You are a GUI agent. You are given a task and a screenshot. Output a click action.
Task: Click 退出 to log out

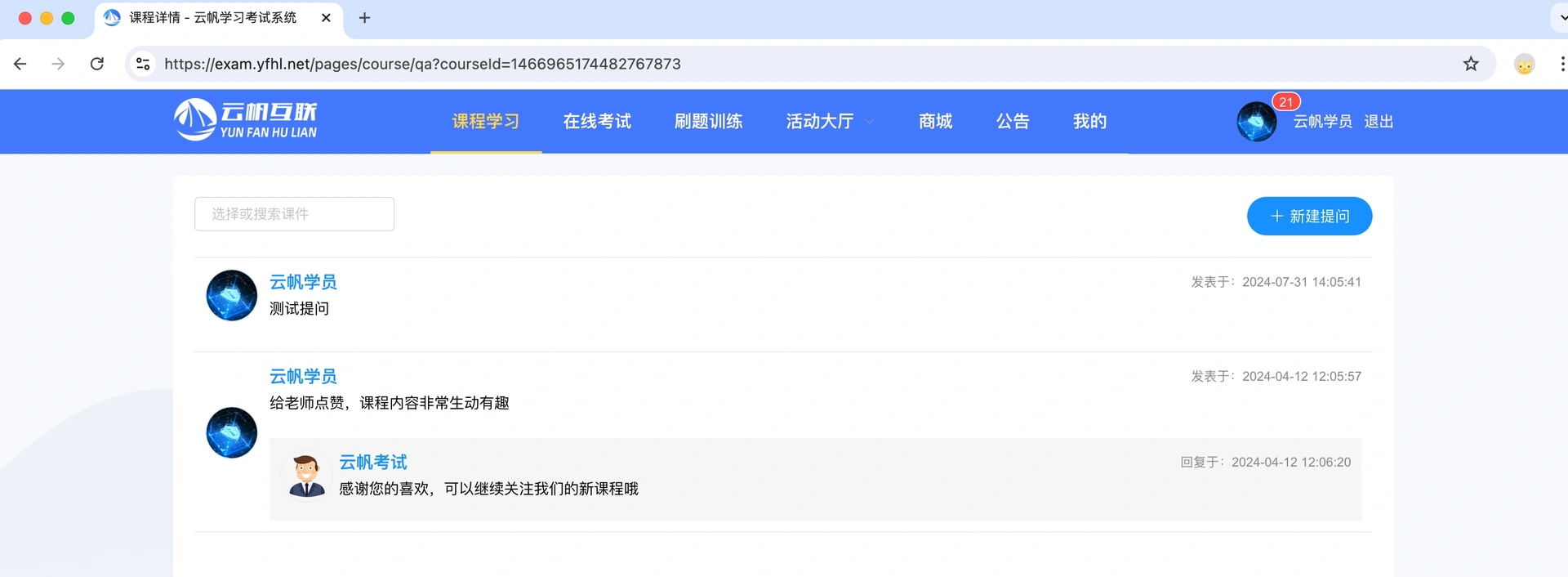(x=1379, y=121)
